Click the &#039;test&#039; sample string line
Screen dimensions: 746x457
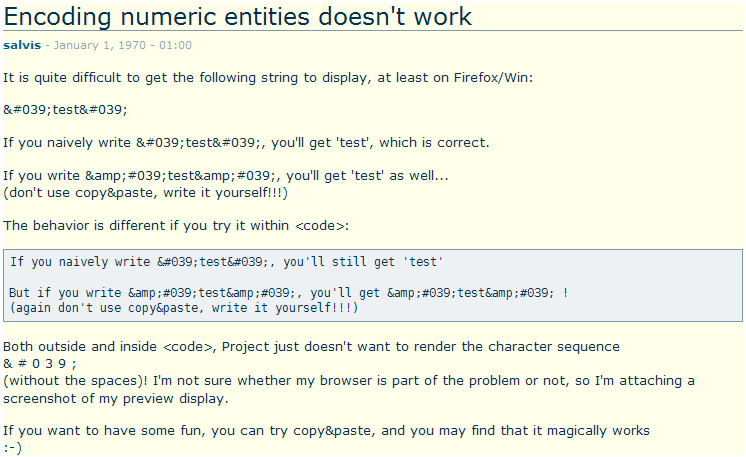tap(65, 110)
